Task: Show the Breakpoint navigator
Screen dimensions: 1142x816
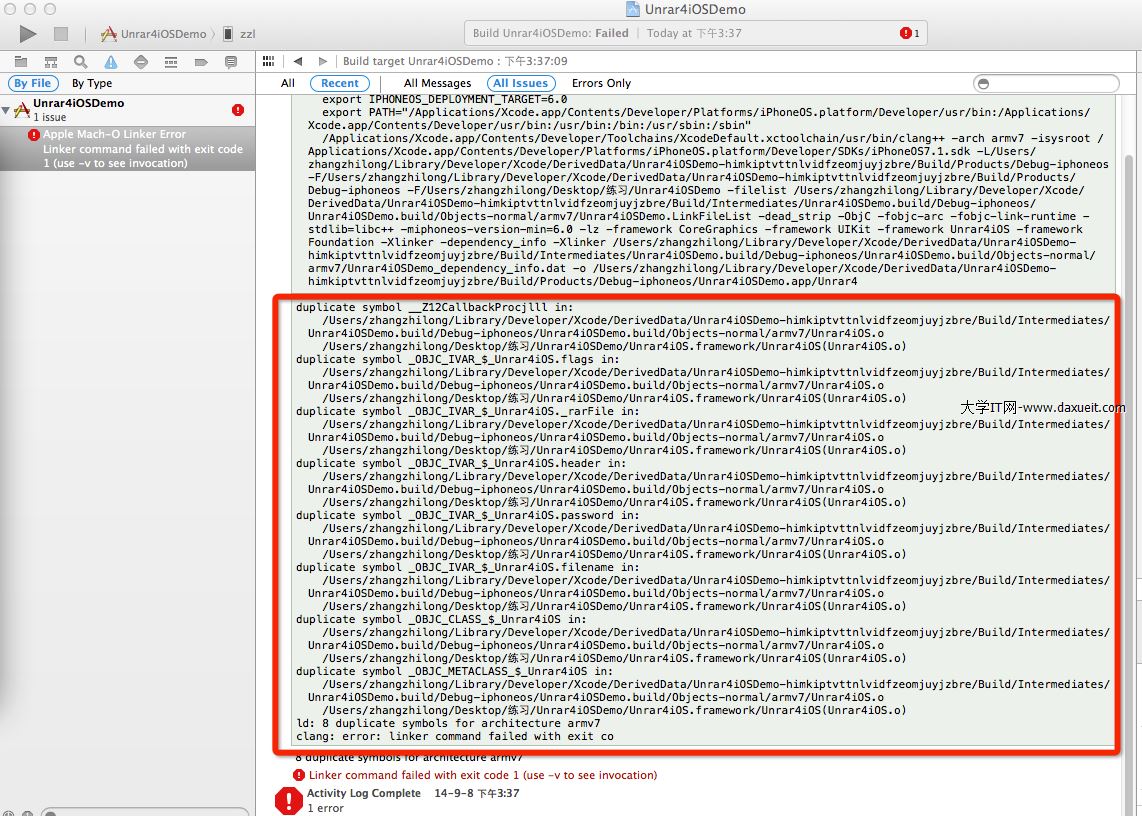Action: pos(201,62)
